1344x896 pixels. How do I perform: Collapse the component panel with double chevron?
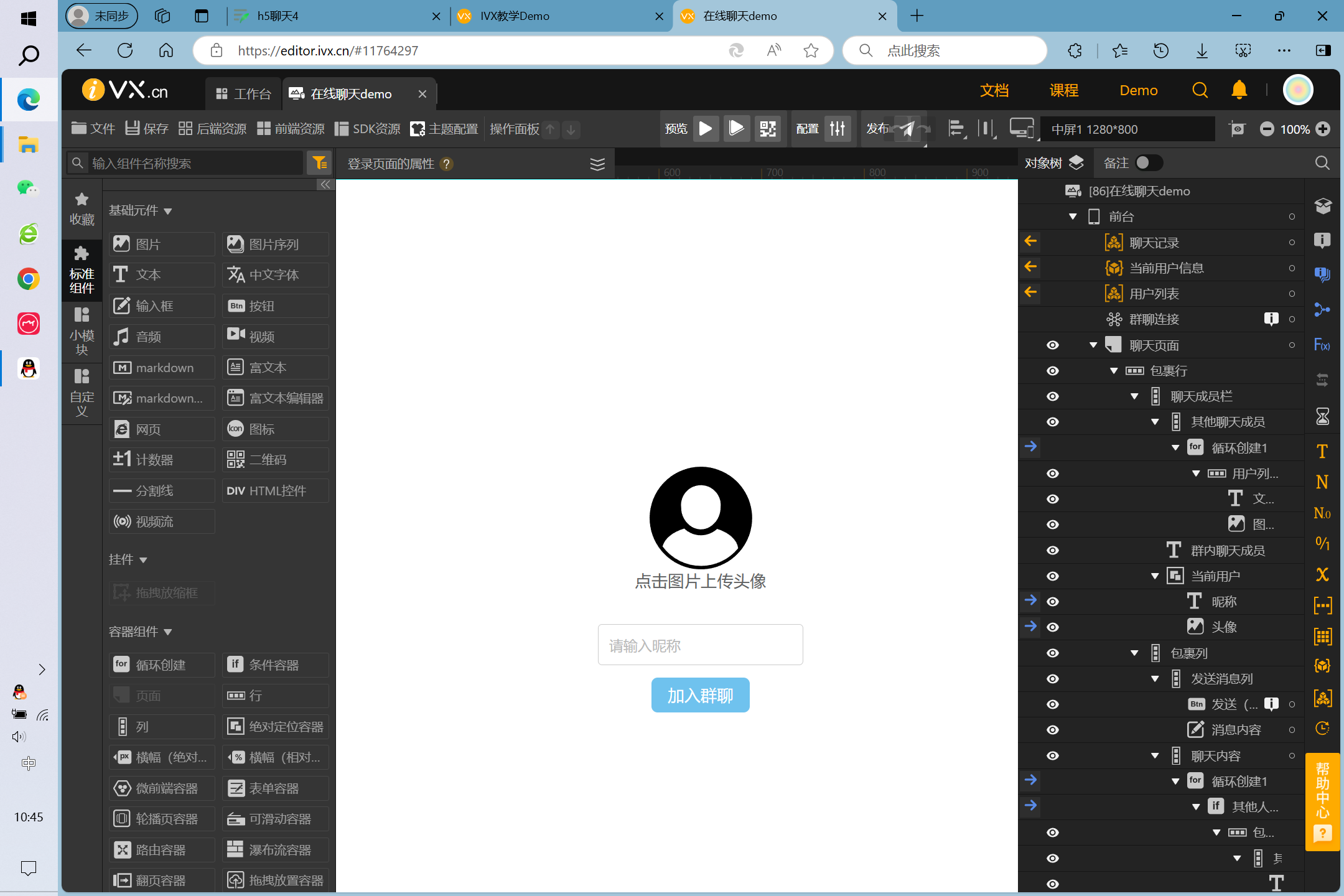(325, 184)
